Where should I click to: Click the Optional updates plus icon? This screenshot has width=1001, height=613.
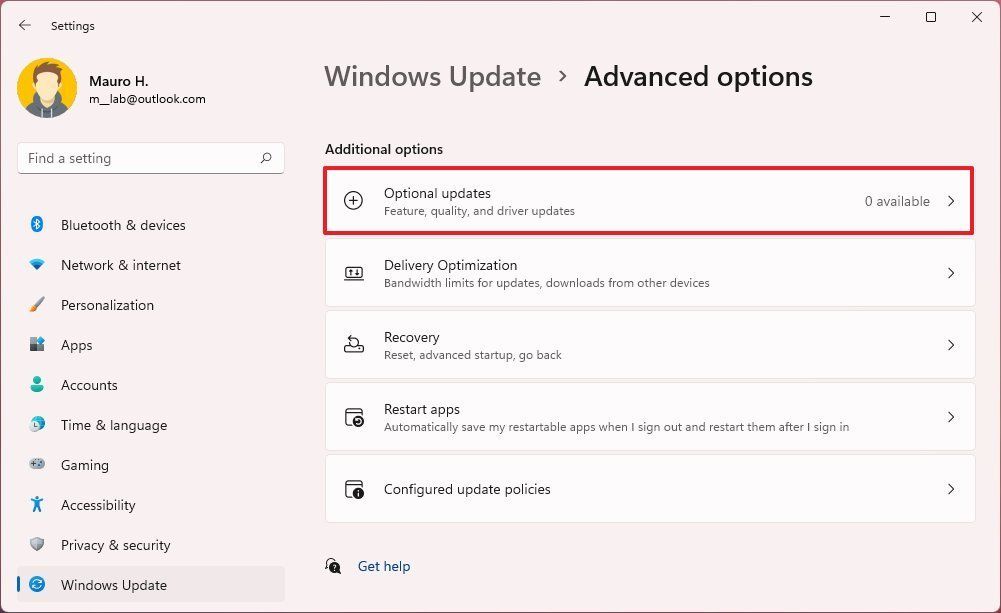(x=353, y=200)
